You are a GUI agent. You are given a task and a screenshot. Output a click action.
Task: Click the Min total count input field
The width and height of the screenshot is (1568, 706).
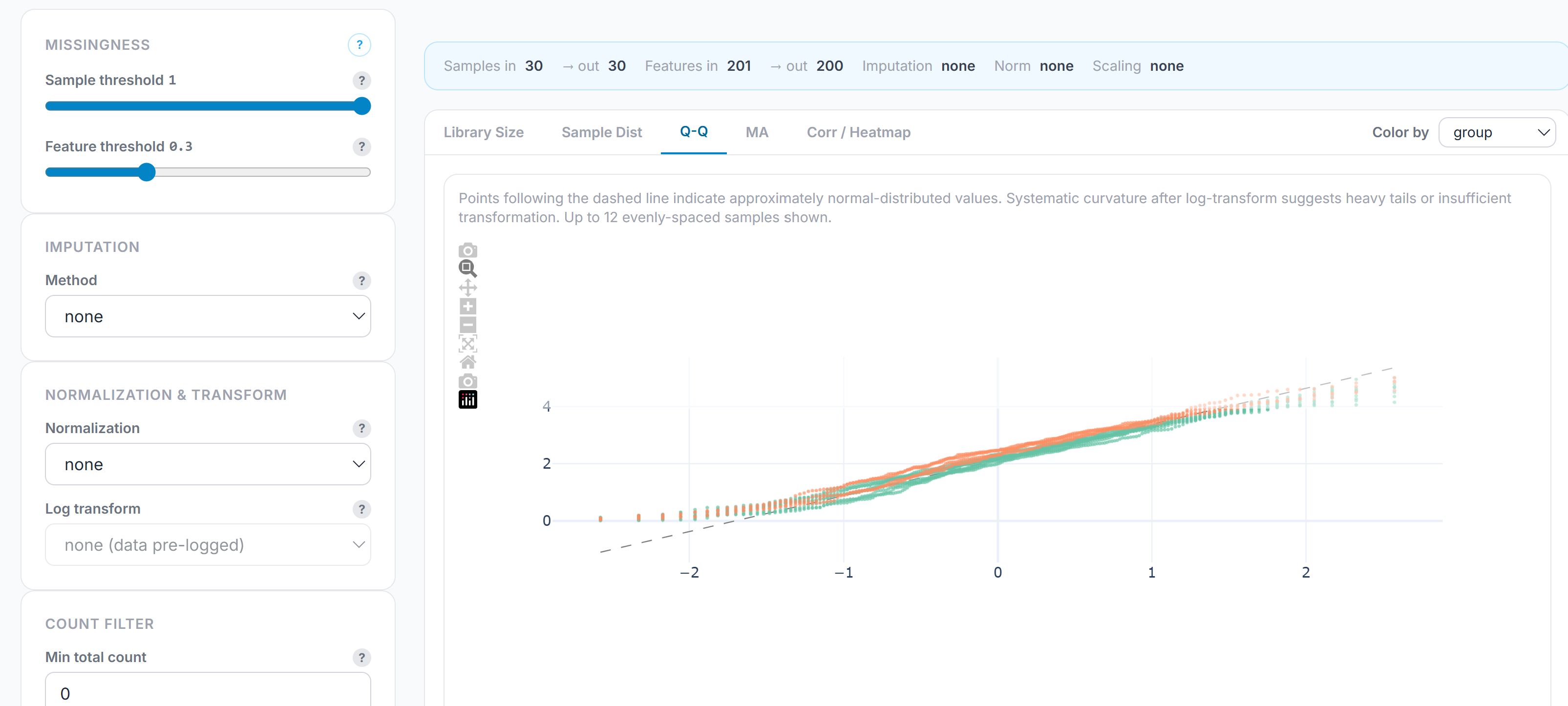pos(208,692)
